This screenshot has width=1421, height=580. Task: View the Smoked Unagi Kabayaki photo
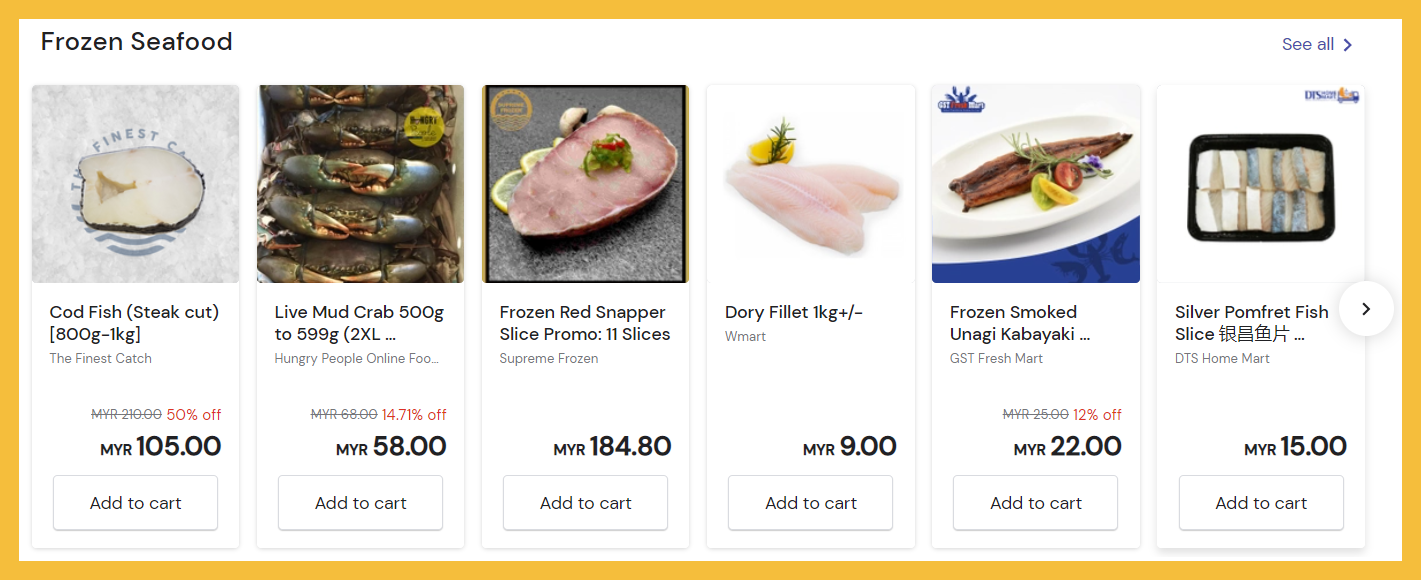[1036, 184]
